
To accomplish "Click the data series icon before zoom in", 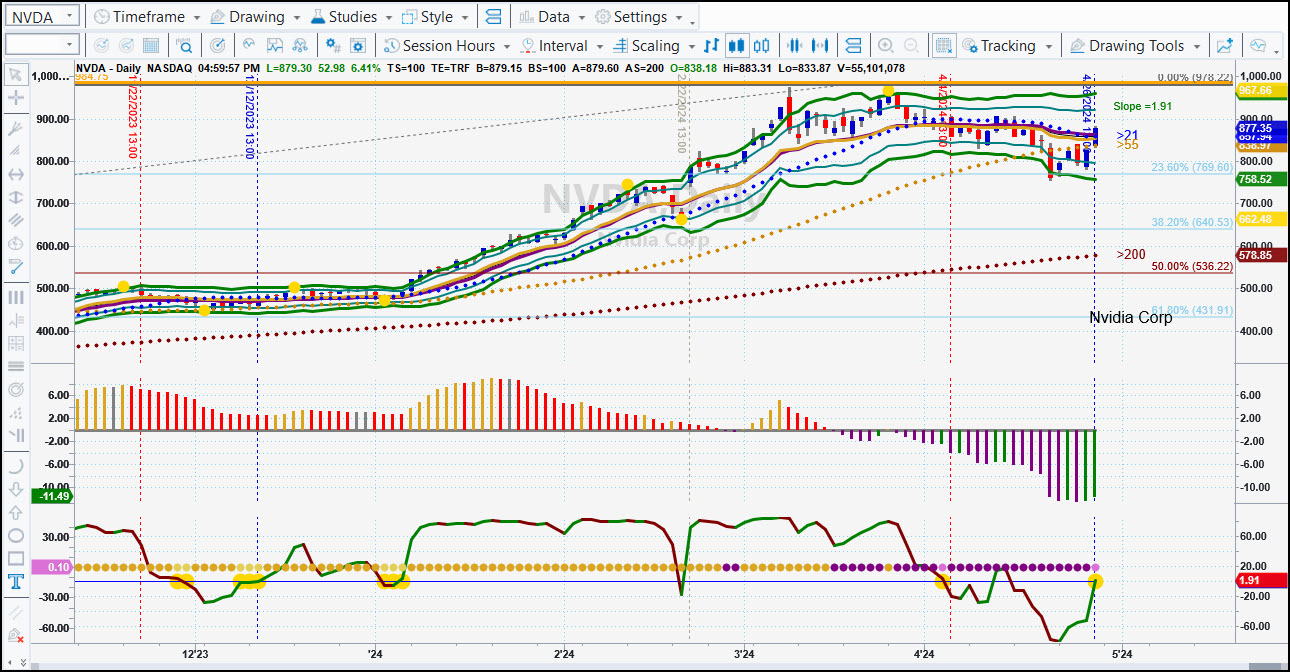I will (853, 45).
